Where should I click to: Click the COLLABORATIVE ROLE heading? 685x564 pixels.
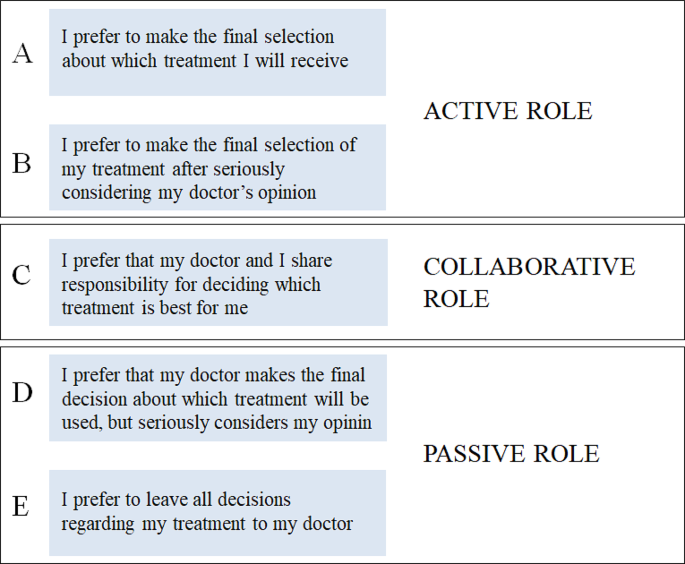tap(528, 282)
